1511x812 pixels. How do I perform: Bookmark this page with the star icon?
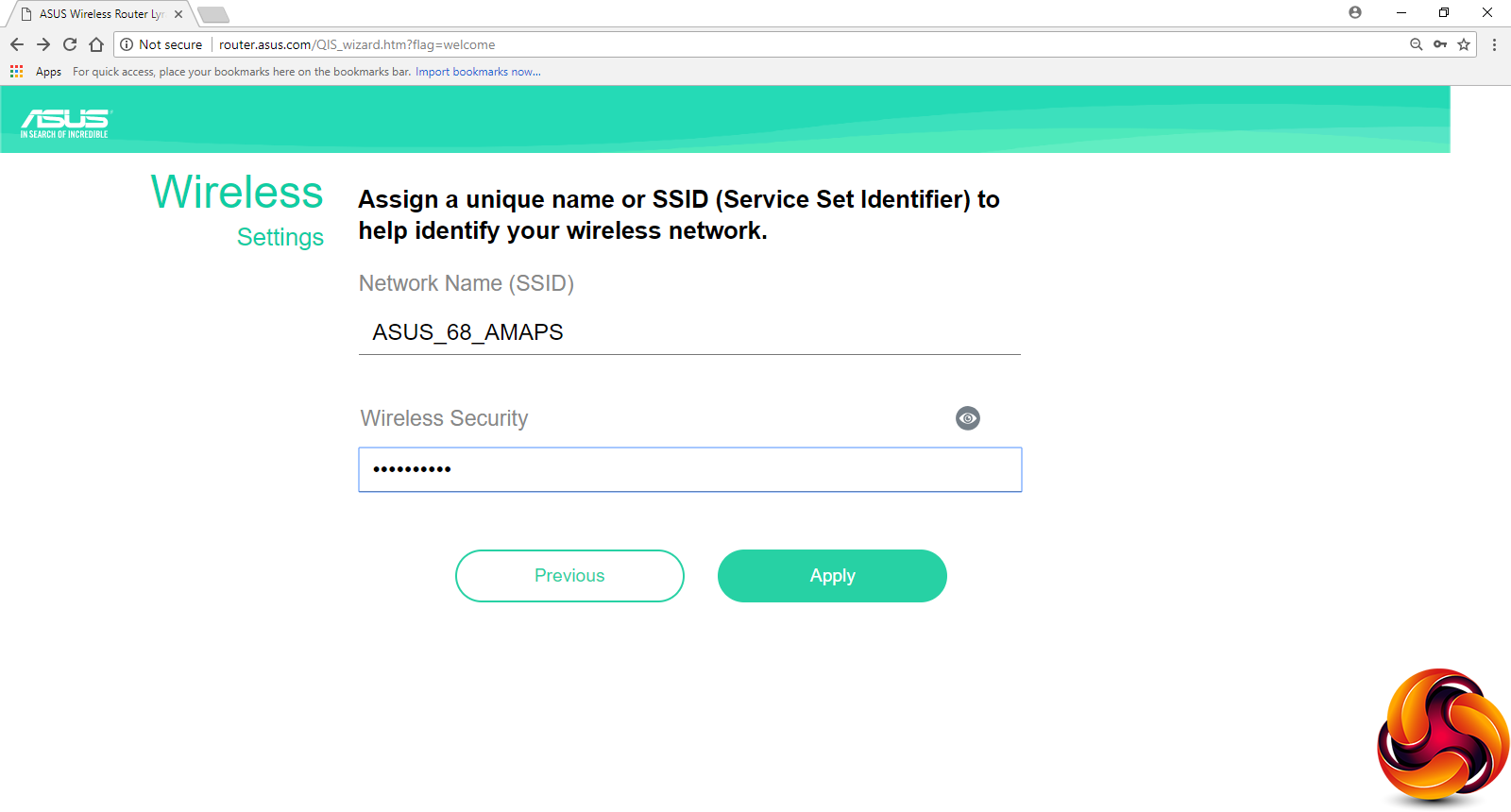tap(1464, 44)
